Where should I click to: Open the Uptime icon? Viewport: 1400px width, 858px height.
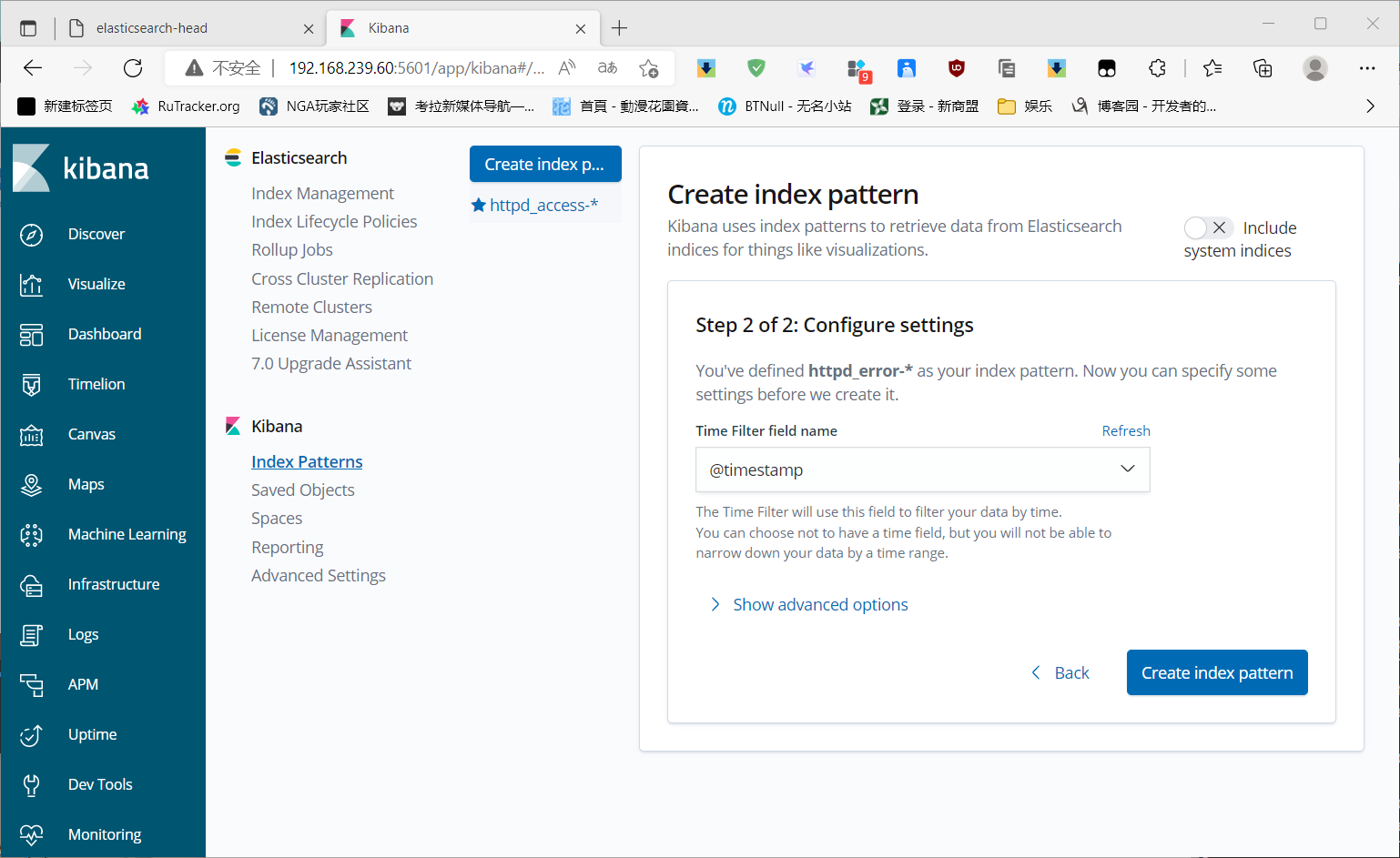click(31, 735)
